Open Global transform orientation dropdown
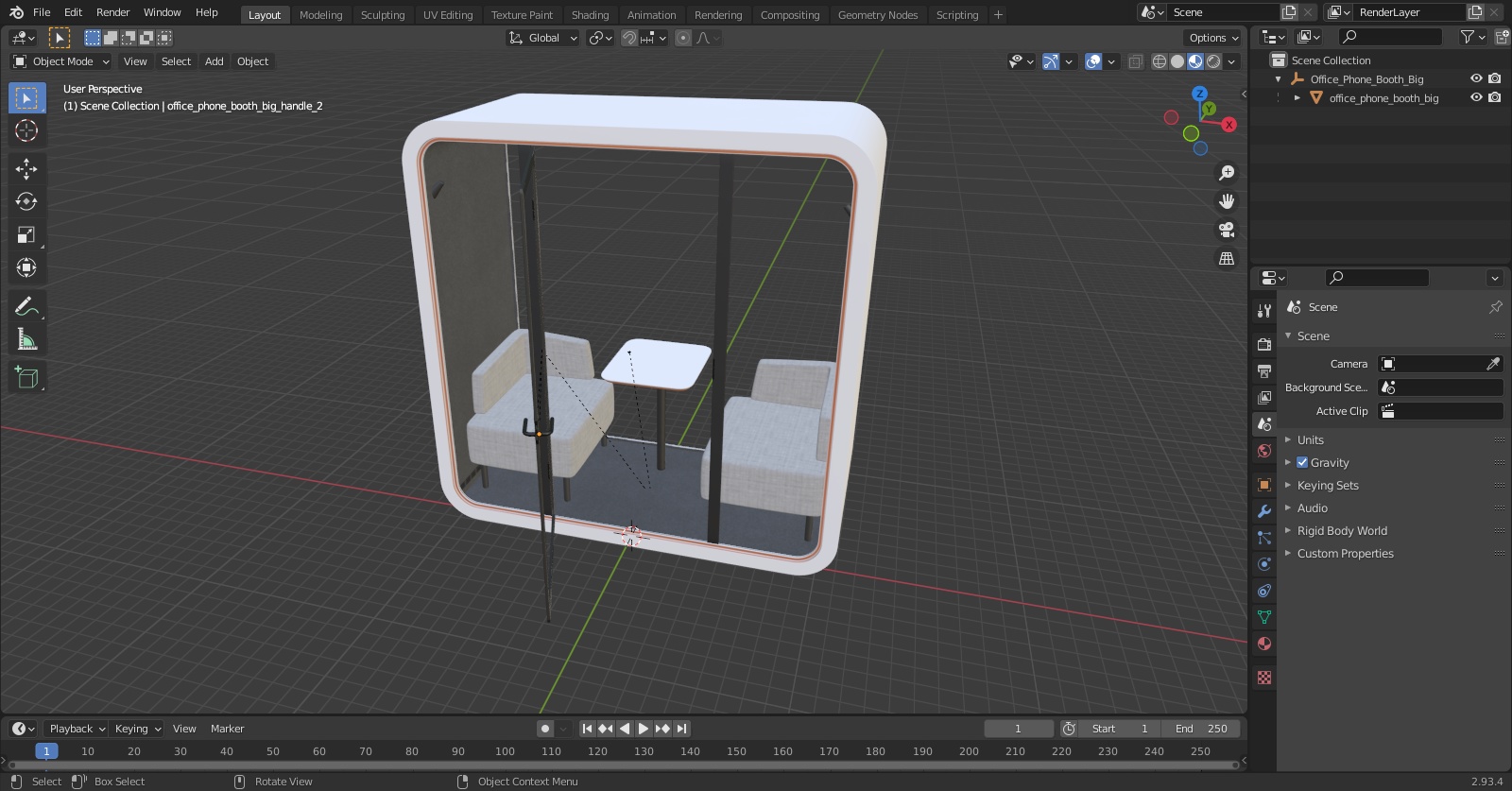The image size is (1512, 791). [x=542, y=38]
